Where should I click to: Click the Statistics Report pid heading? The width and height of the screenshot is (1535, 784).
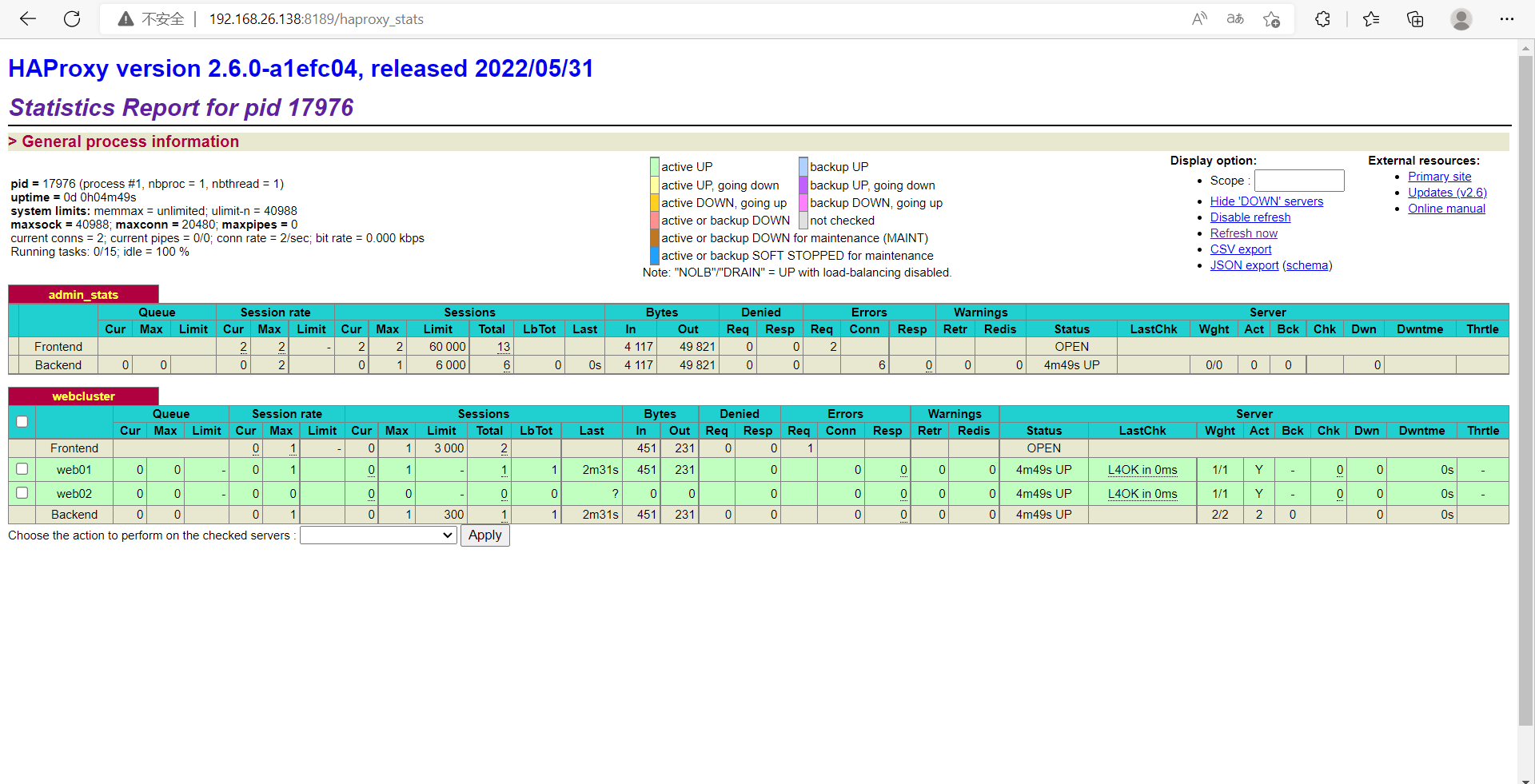(181, 107)
